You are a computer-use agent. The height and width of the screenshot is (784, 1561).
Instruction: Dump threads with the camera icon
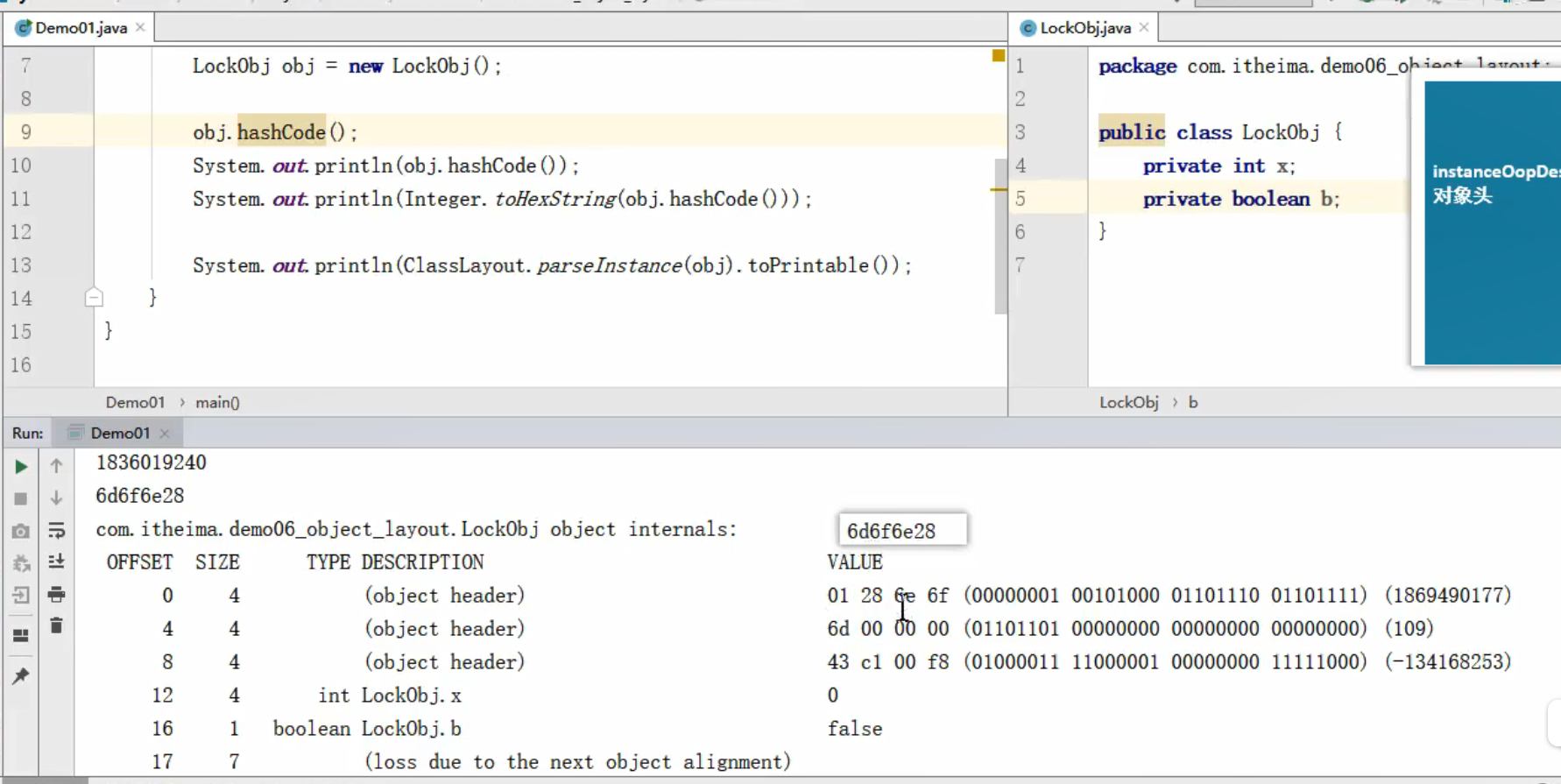21,531
